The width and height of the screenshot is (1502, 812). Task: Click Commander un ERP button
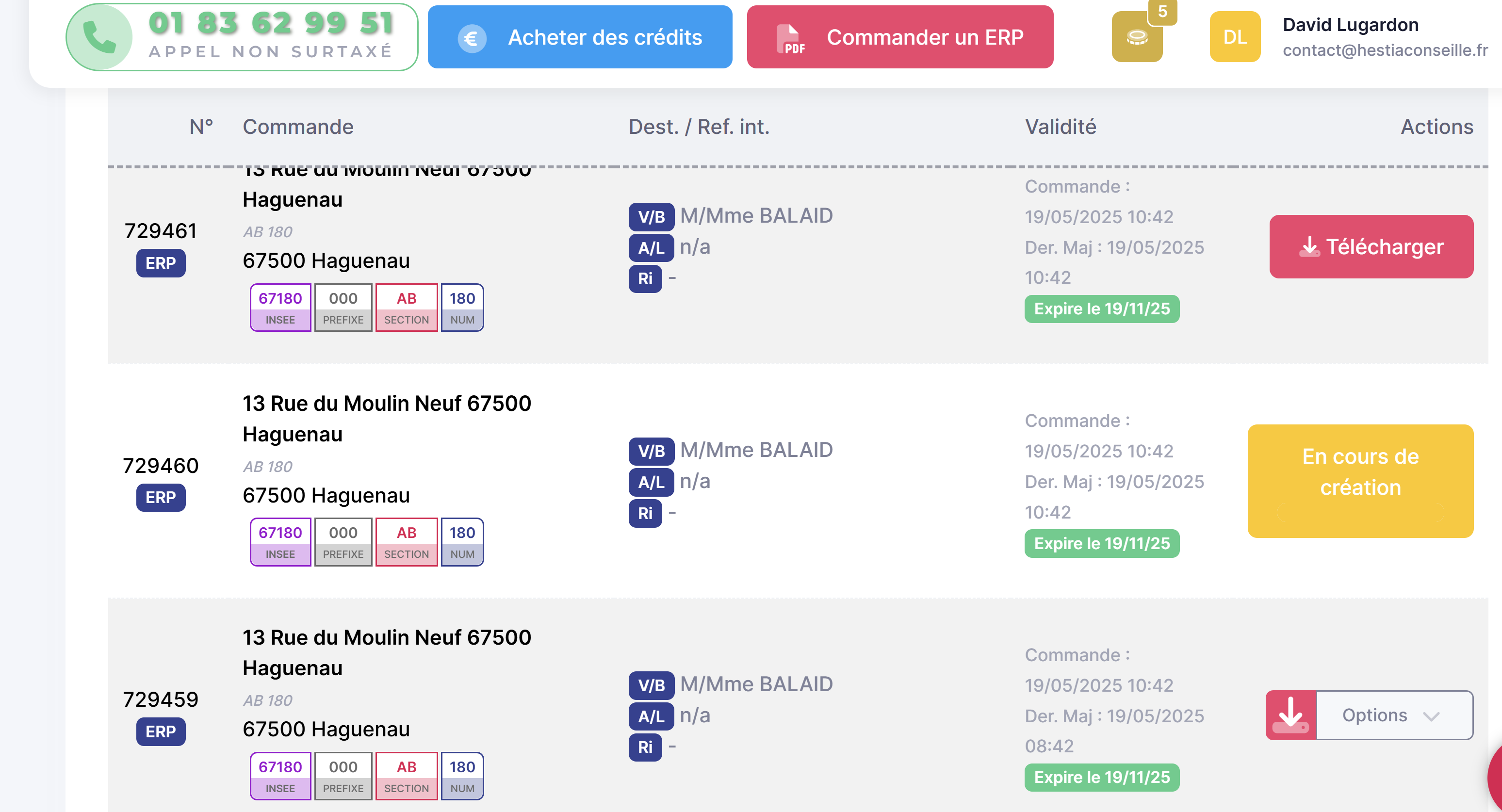tap(899, 37)
